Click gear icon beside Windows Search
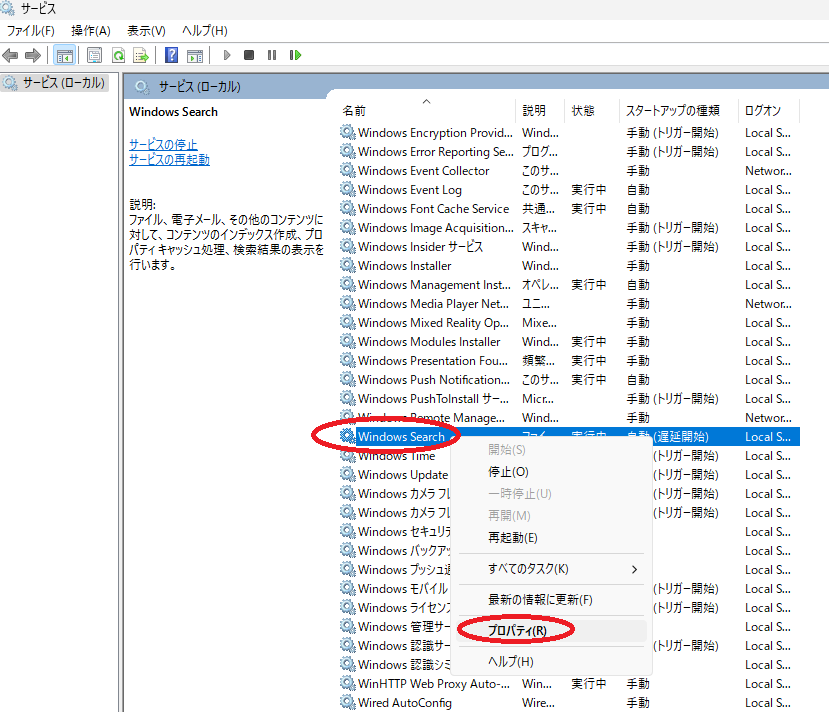This screenshot has height=712, width=829. tap(347, 436)
